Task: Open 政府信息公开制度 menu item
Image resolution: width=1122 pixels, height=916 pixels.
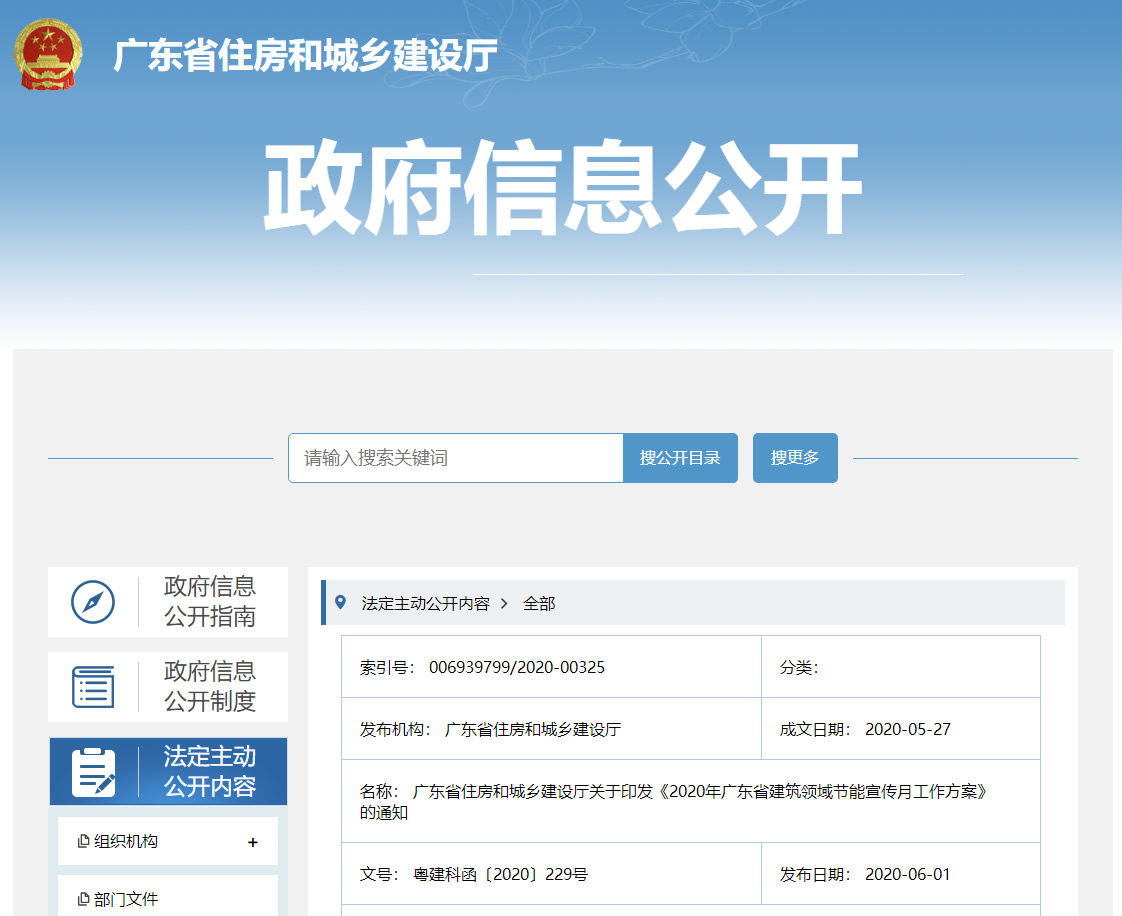Action: tap(168, 687)
